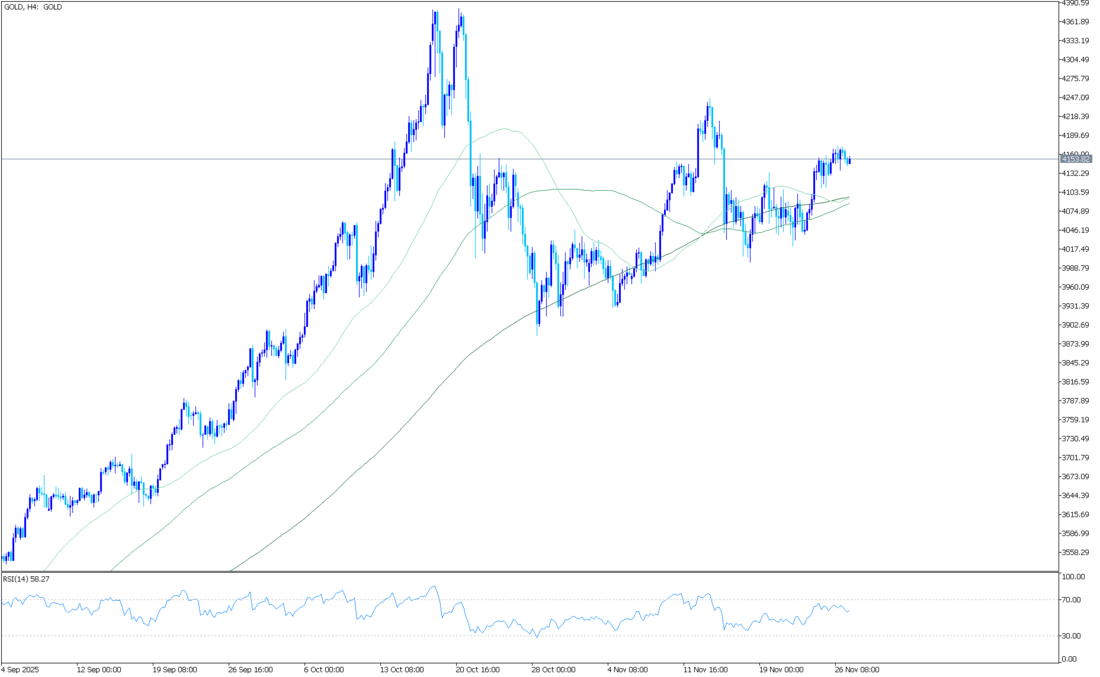The width and height of the screenshot is (1100, 677).
Task: Click the separator between price chart and RSI
Action: click(x=528, y=572)
